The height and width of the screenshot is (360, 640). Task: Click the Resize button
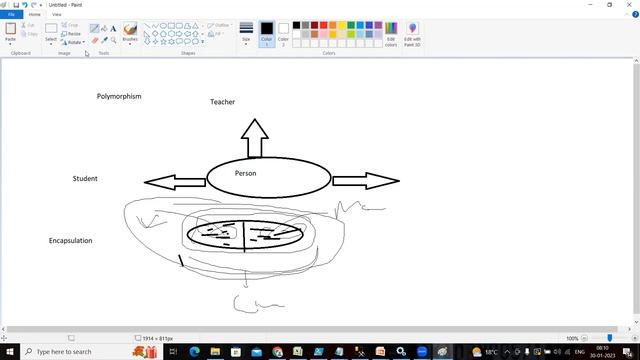71,33
